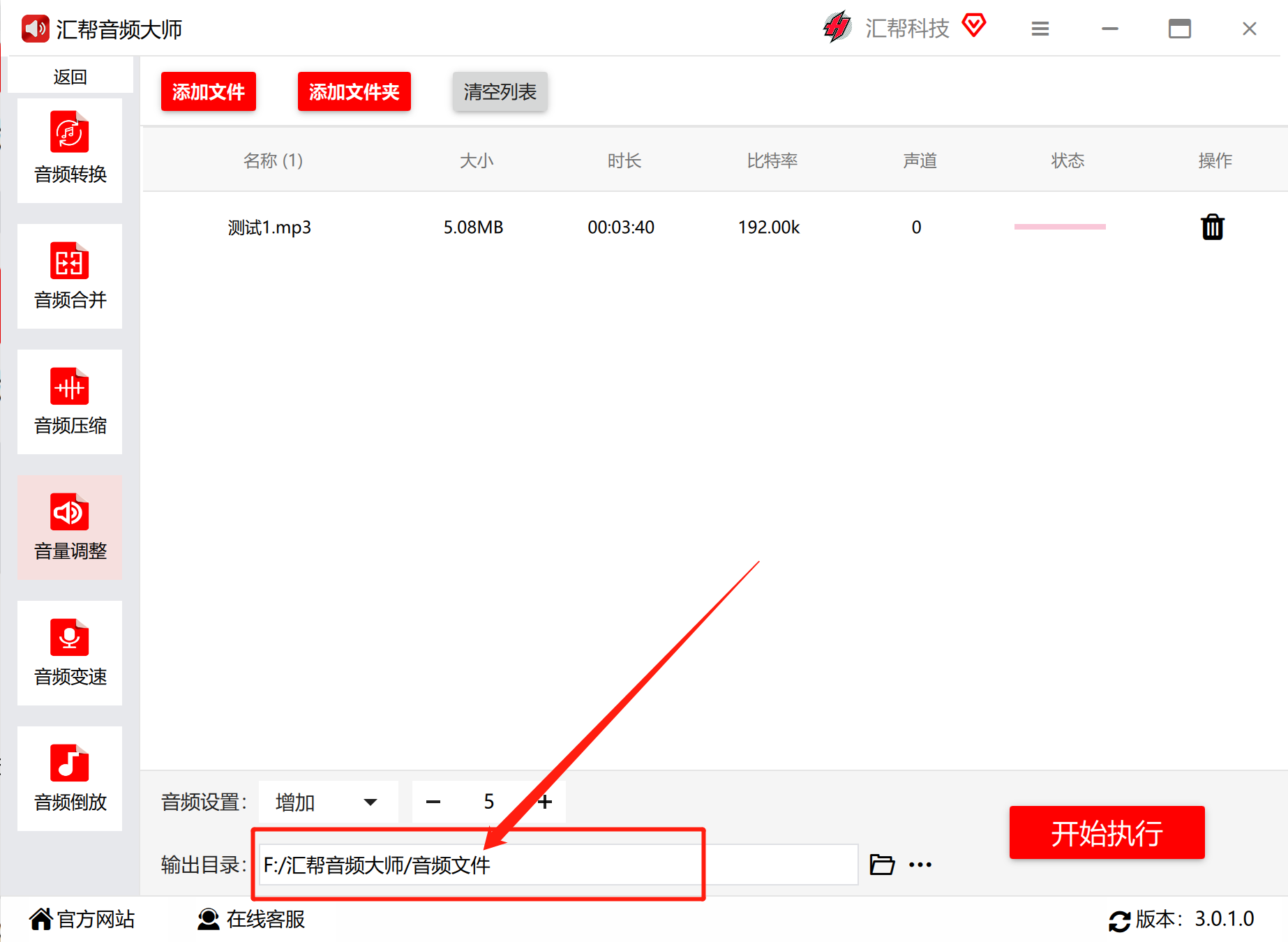Image resolution: width=1288 pixels, height=942 pixels.
Task: Increase volume value with plus button
Action: click(545, 802)
